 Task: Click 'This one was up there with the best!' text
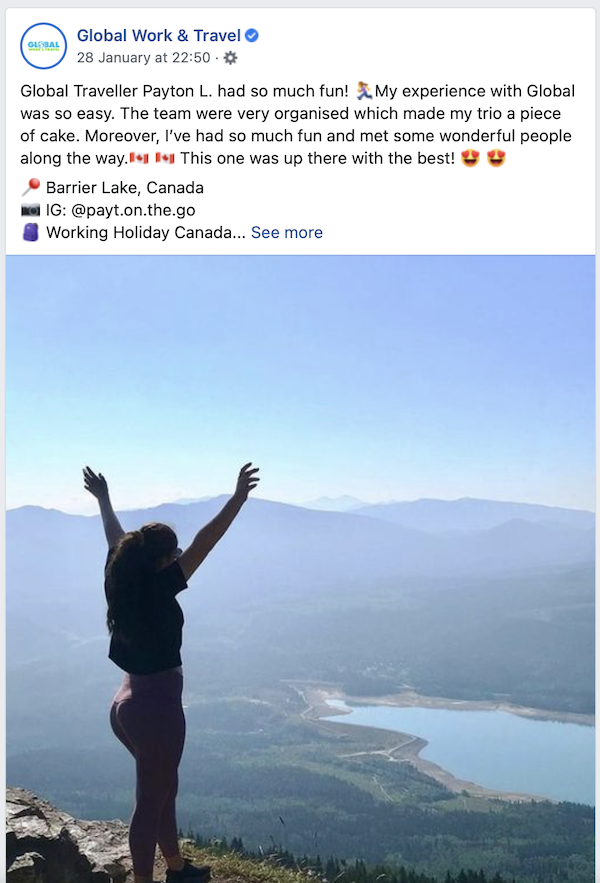[x=317, y=158]
